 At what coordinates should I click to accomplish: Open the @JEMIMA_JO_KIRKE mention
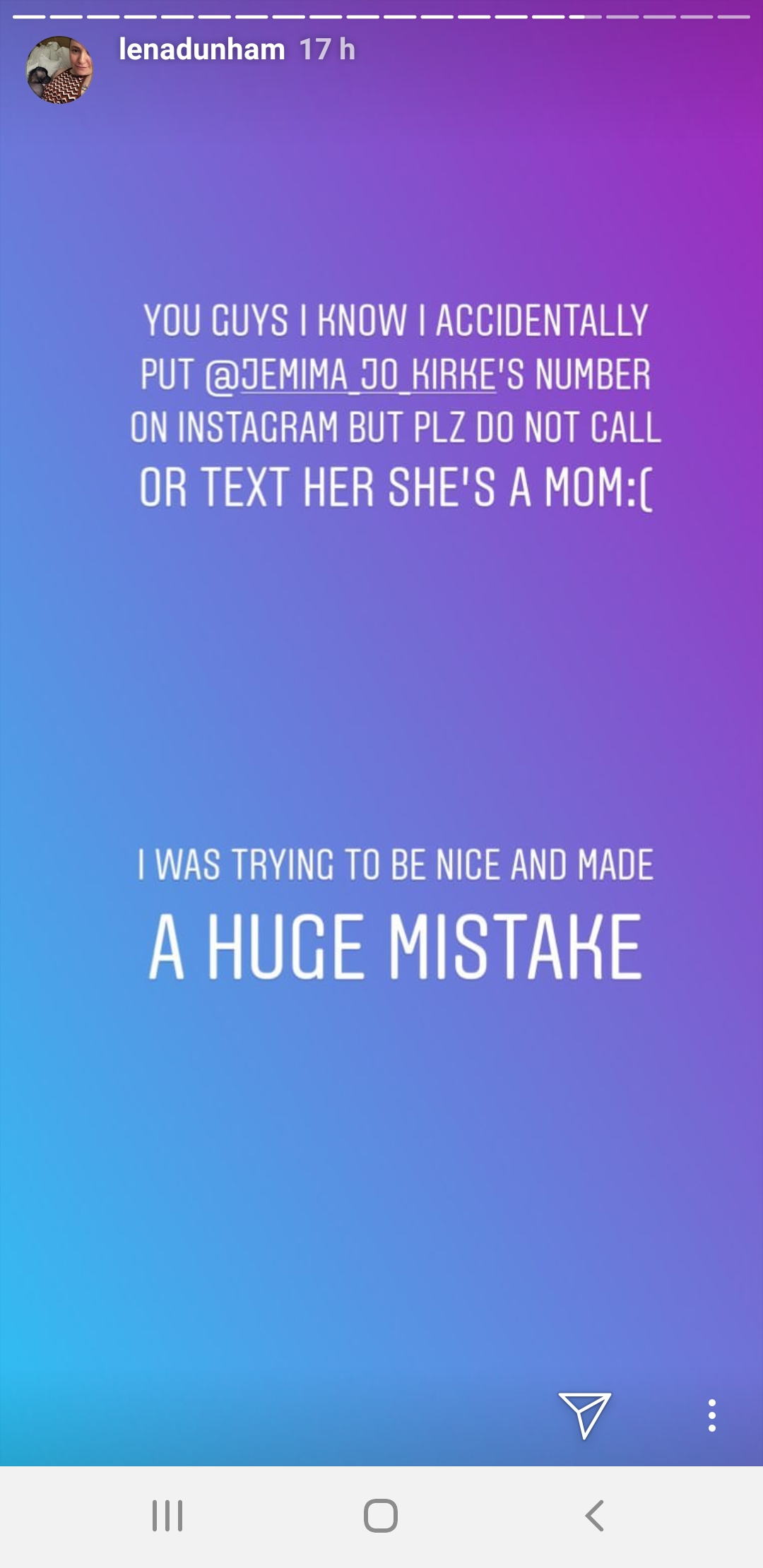[351, 374]
